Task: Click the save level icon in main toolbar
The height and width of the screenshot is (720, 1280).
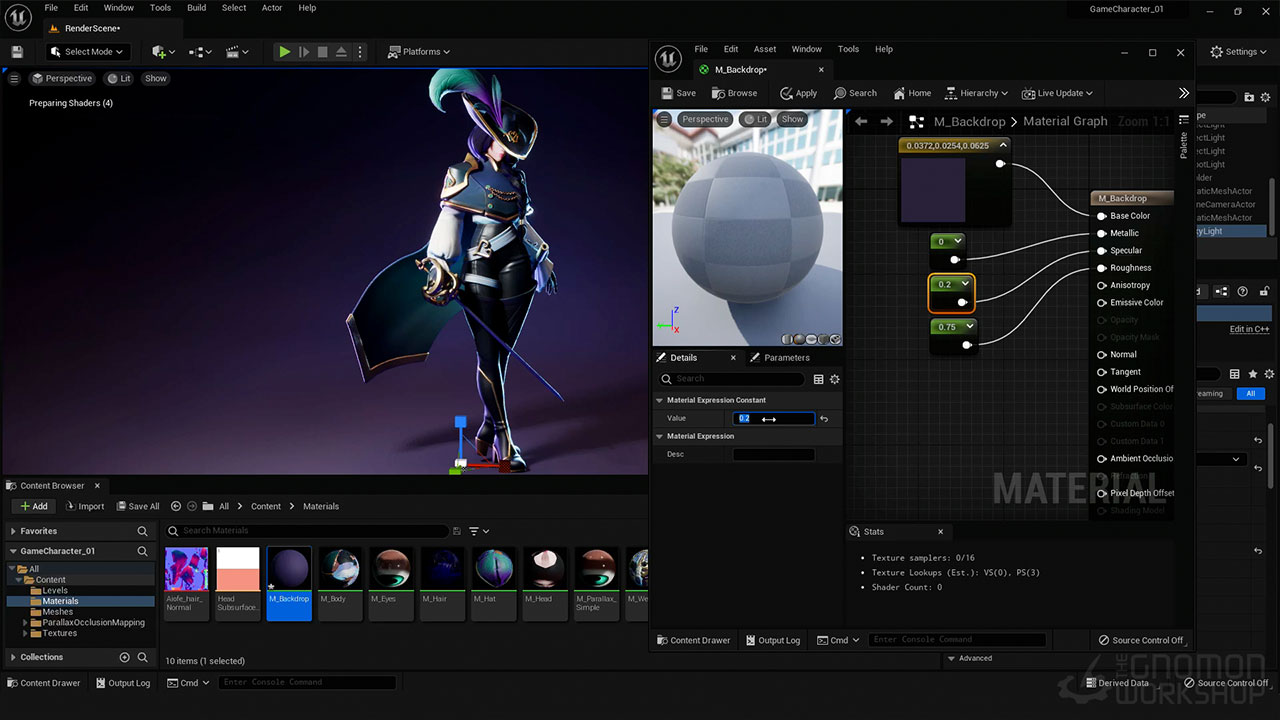Action: [x=17, y=52]
